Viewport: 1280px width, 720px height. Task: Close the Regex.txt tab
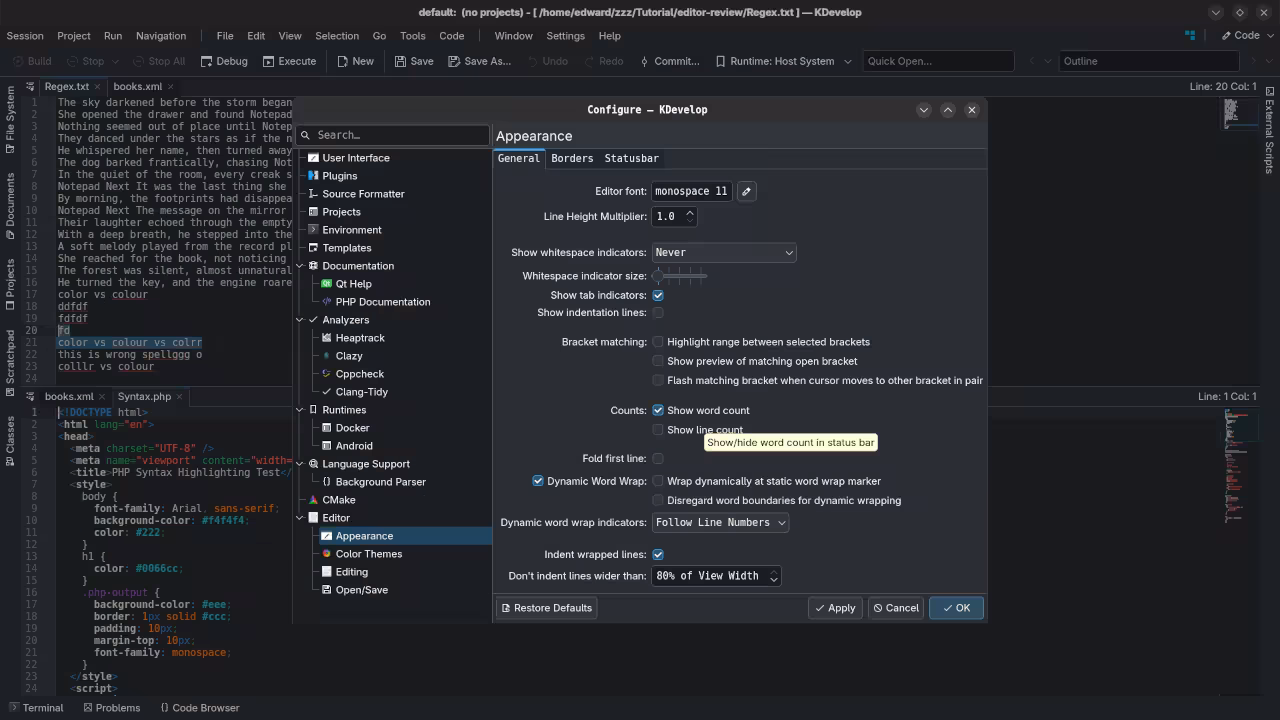99,87
